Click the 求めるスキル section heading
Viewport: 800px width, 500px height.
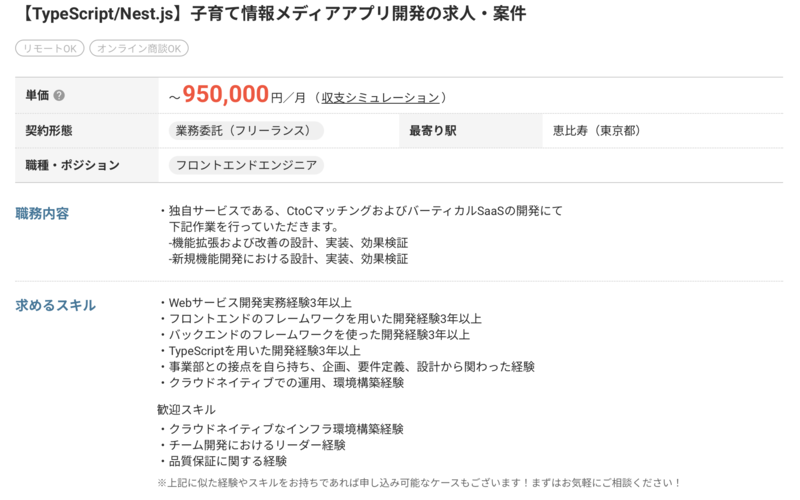(56, 305)
